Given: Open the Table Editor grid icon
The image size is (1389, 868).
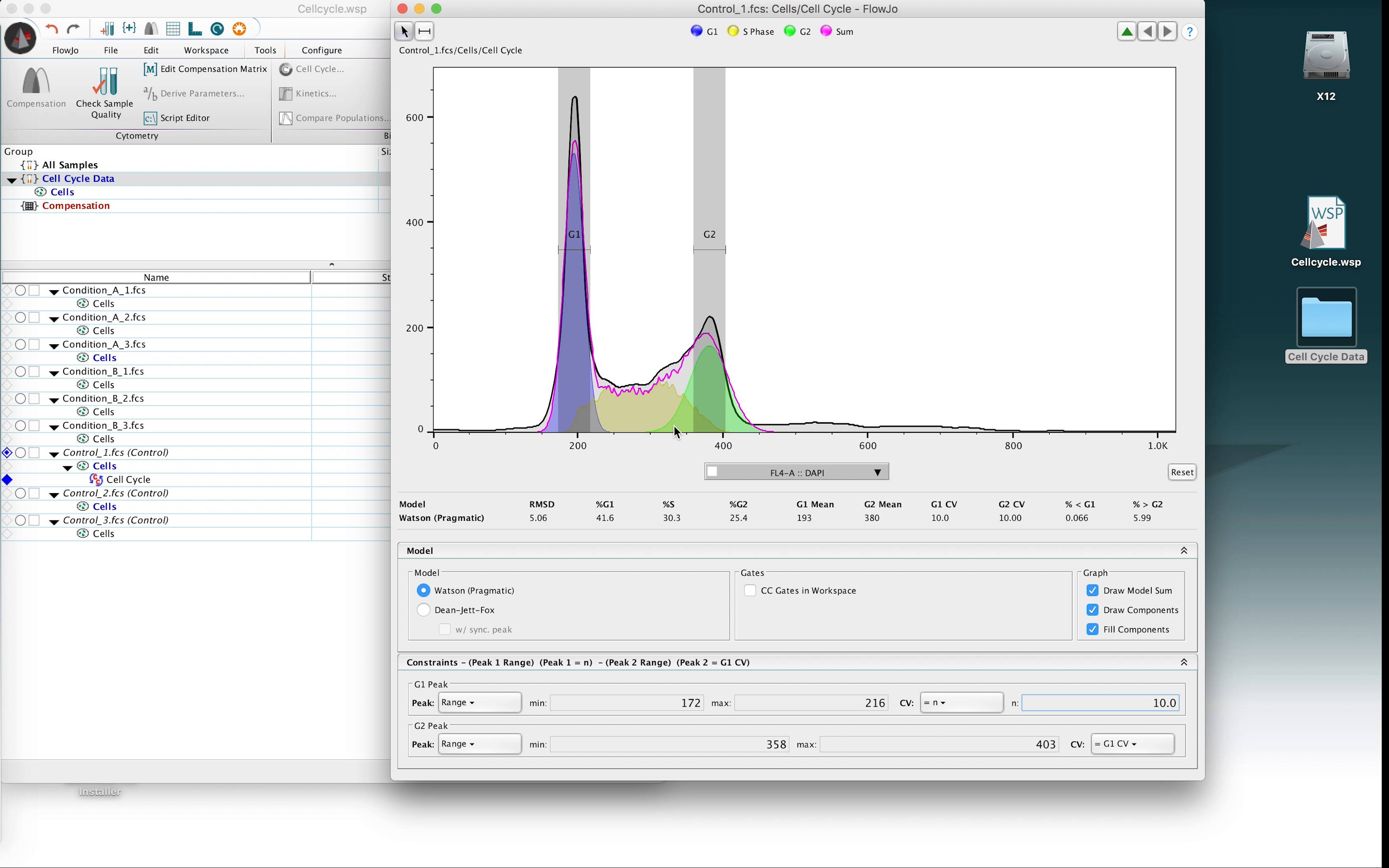Looking at the screenshot, I should pyautogui.click(x=173, y=29).
